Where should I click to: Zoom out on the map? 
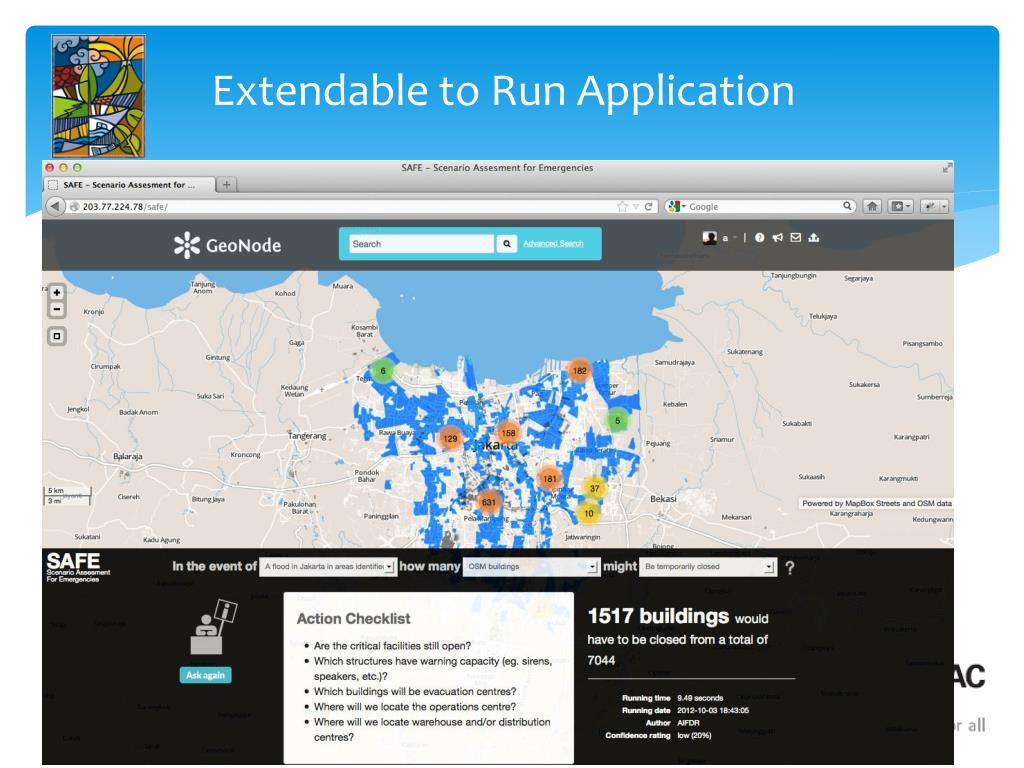[57, 309]
